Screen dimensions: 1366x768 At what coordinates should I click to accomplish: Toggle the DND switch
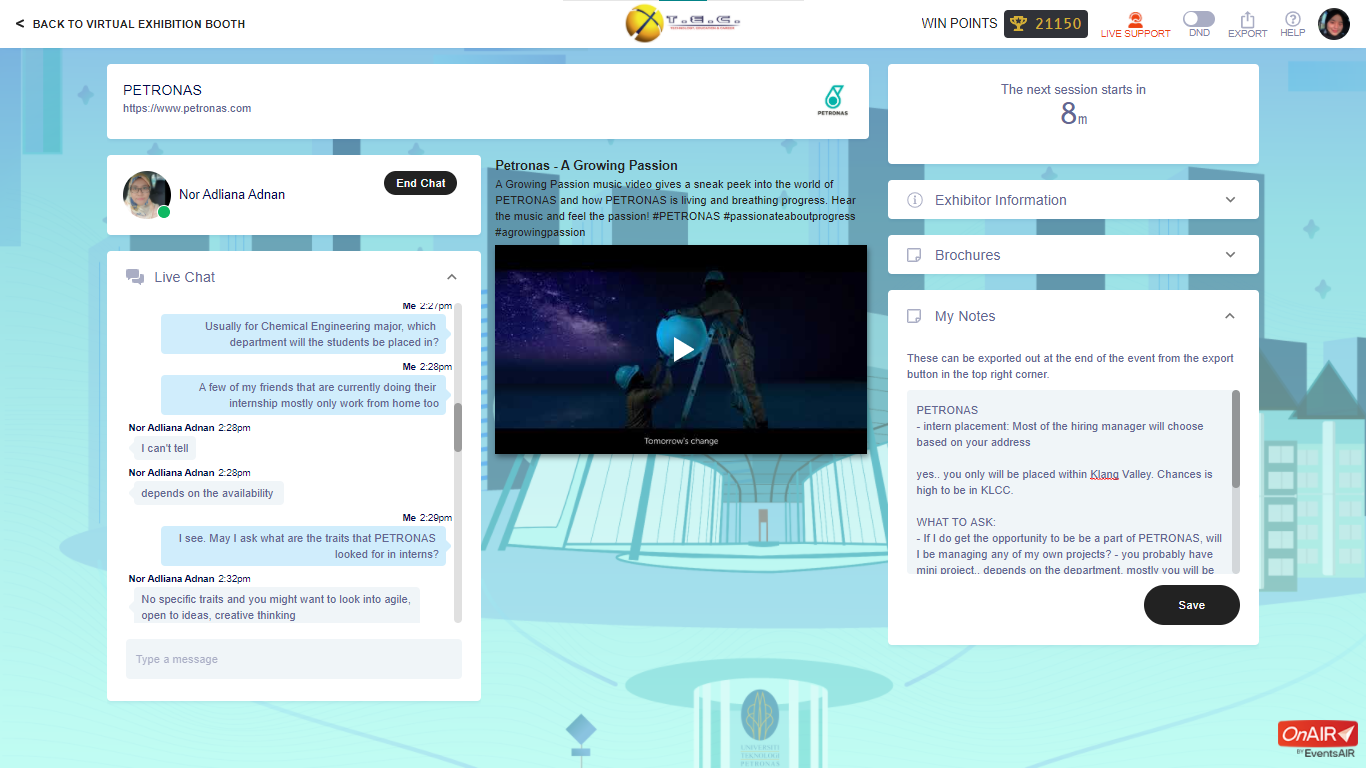(x=1198, y=19)
